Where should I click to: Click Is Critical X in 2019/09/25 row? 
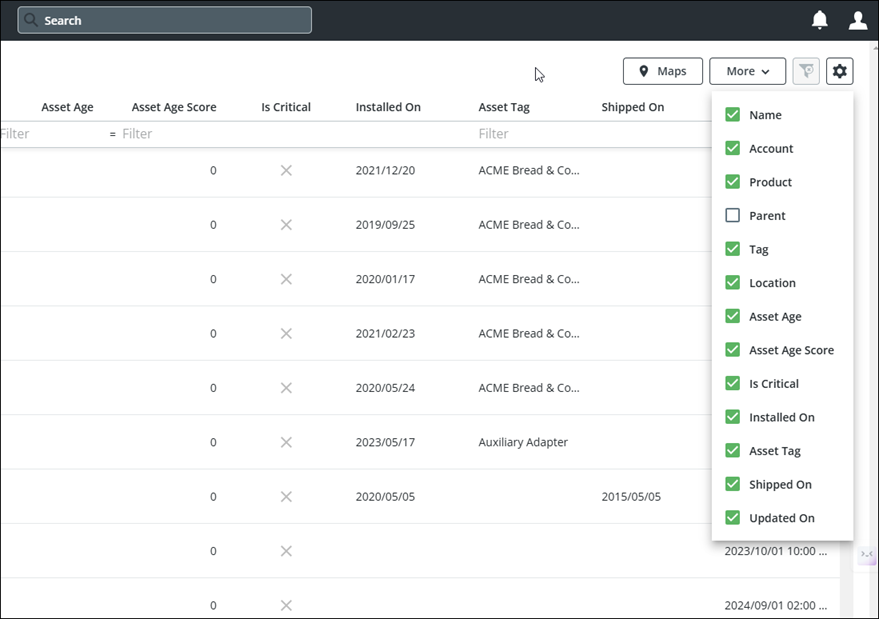286,225
